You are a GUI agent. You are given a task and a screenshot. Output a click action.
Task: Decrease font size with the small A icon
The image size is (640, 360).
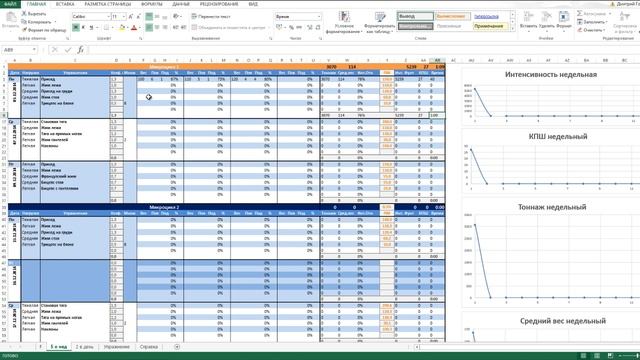tap(138, 17)
